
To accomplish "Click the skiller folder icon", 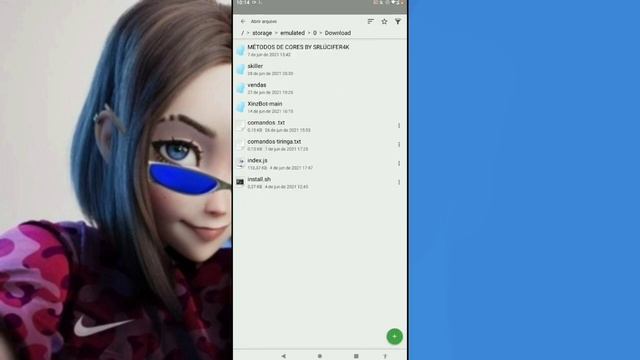I will point(240,69).
